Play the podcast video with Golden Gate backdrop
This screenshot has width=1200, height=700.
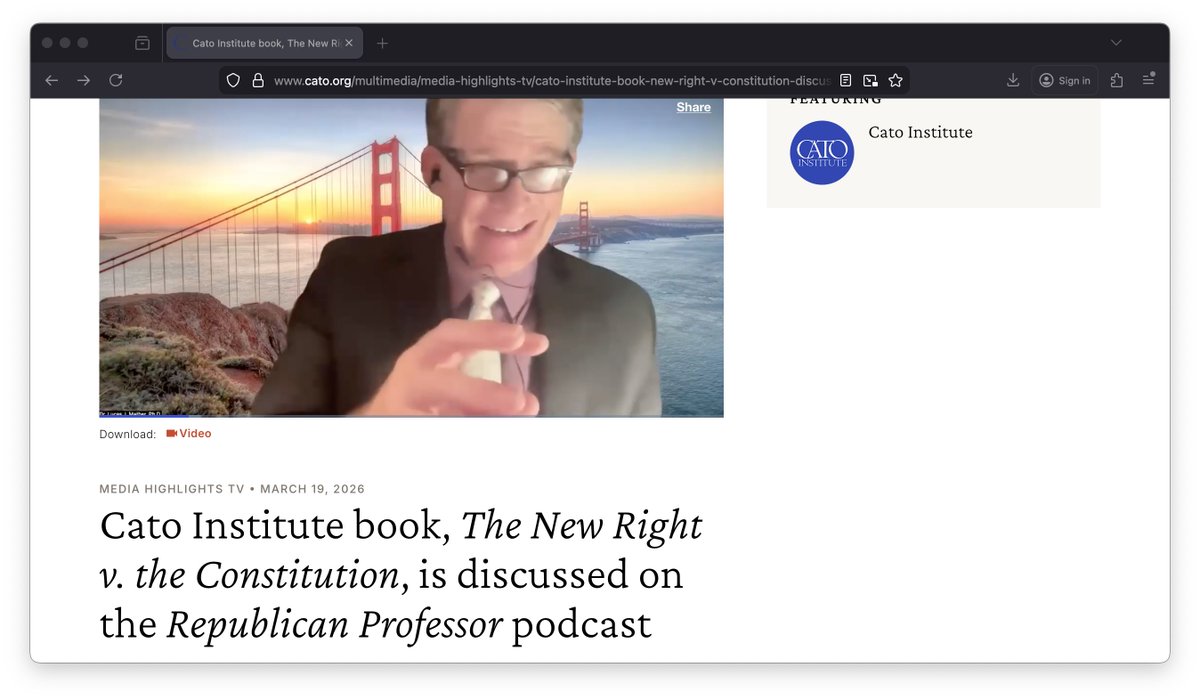tap(411, 257)
